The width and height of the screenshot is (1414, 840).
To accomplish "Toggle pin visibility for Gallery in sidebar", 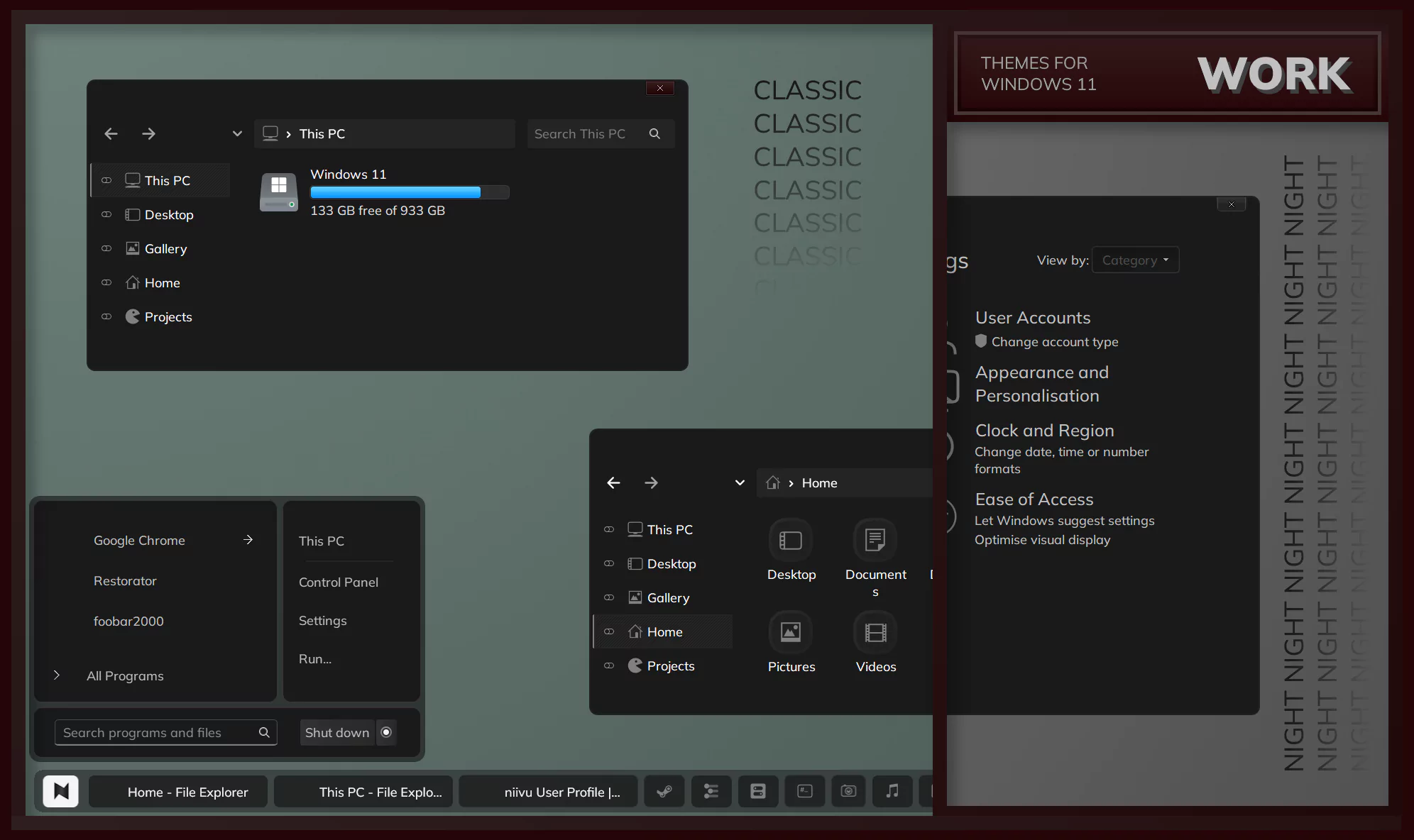I will pos(106,248).
